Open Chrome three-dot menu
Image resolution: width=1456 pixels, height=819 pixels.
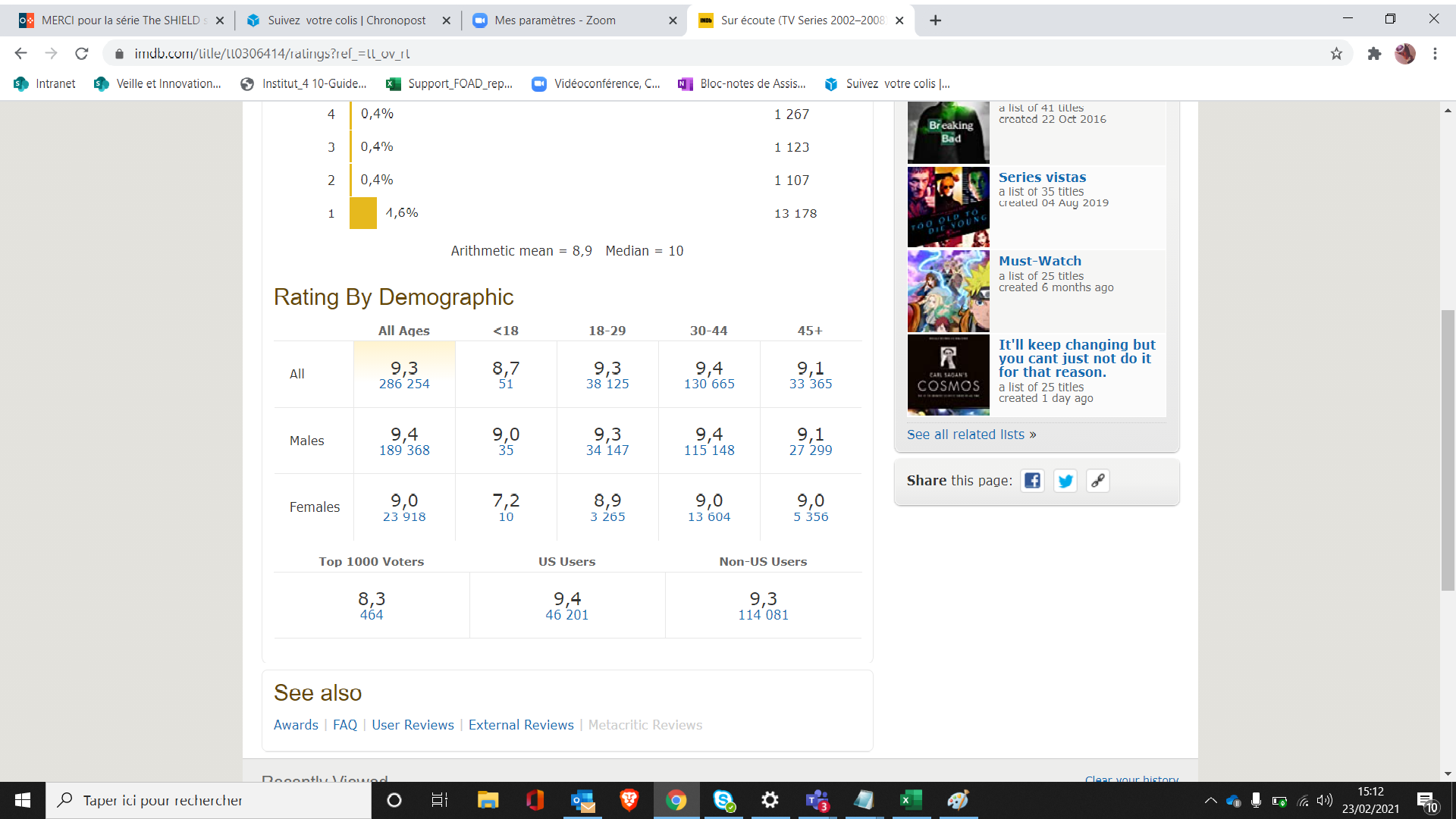point(1435,54)
